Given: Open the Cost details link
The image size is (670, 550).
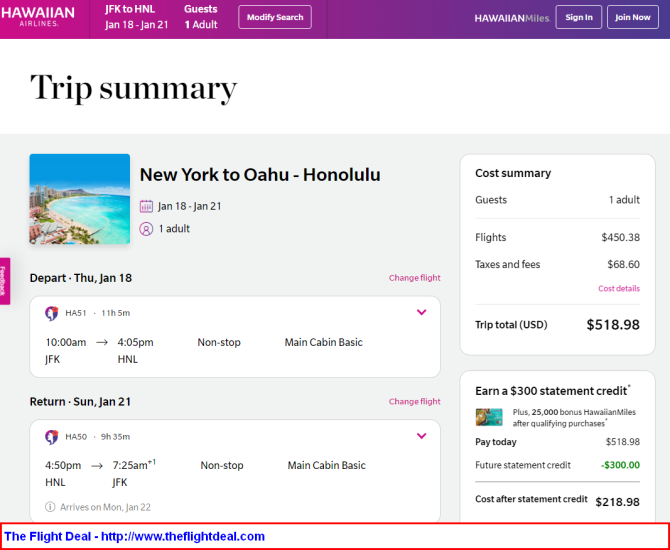Looking at the screenshot, I should 618,289.
